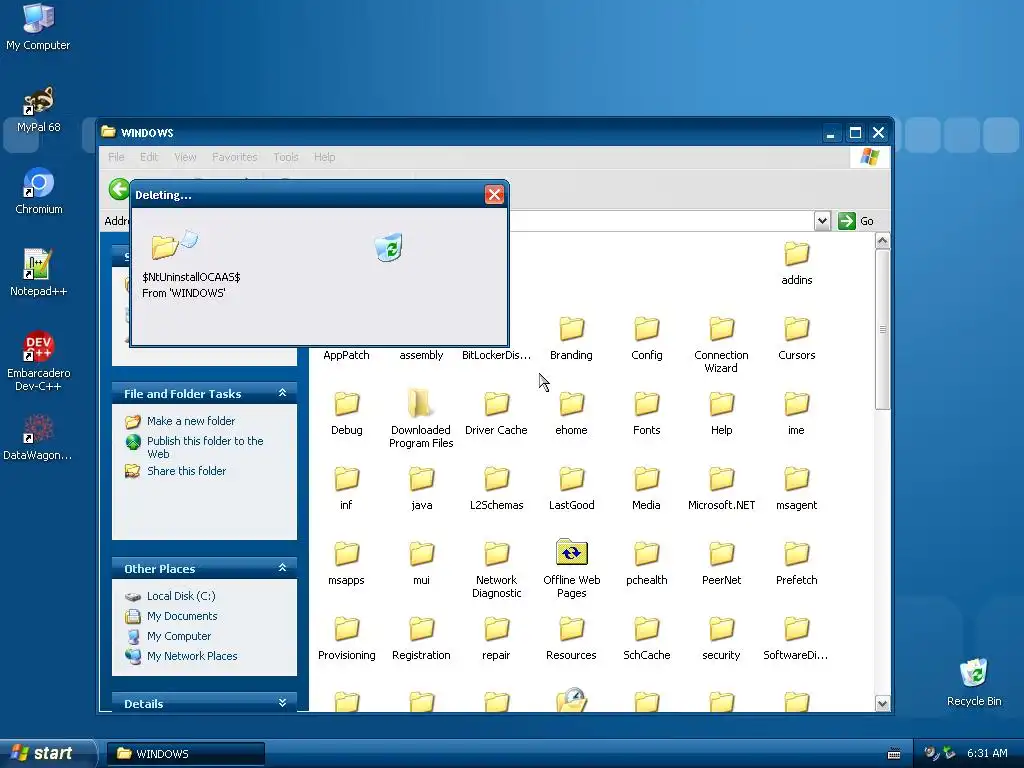The width and height of the screenshot is (1024, 768).
Task: Select the SoftwareDi... folder
Action: coord(796,639)
